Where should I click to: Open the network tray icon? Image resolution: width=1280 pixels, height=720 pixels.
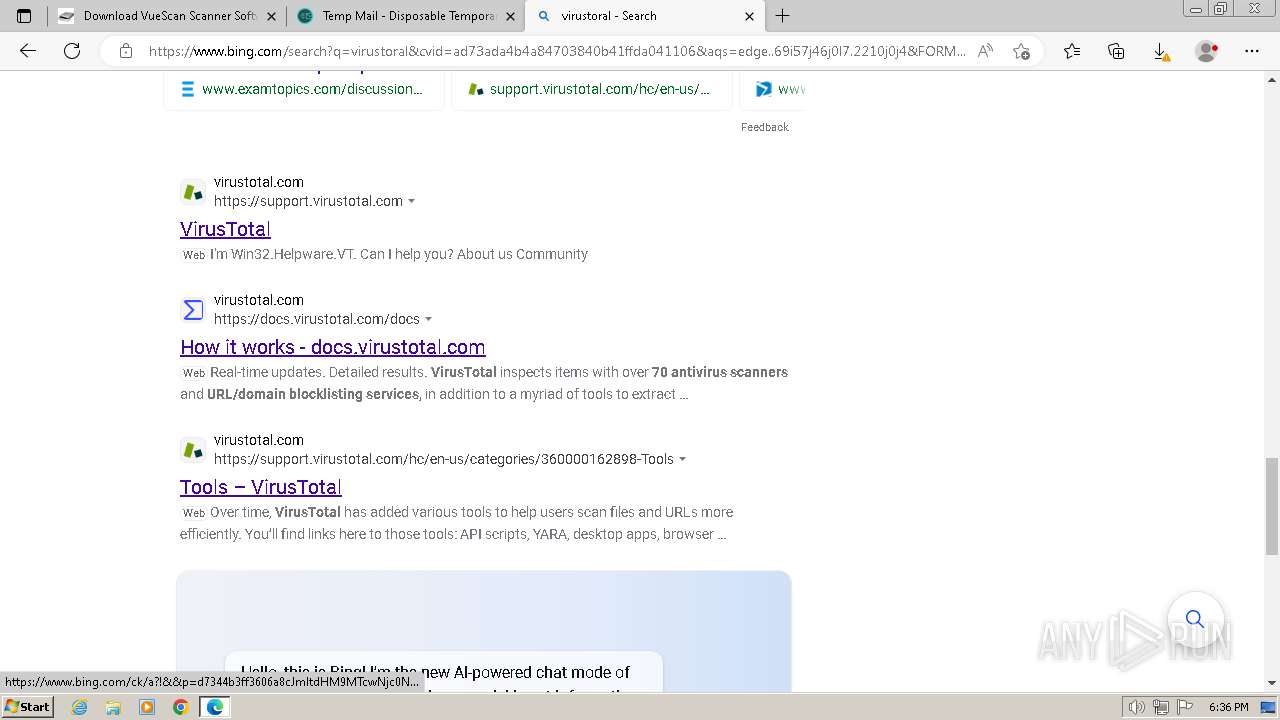(1160, 707)
